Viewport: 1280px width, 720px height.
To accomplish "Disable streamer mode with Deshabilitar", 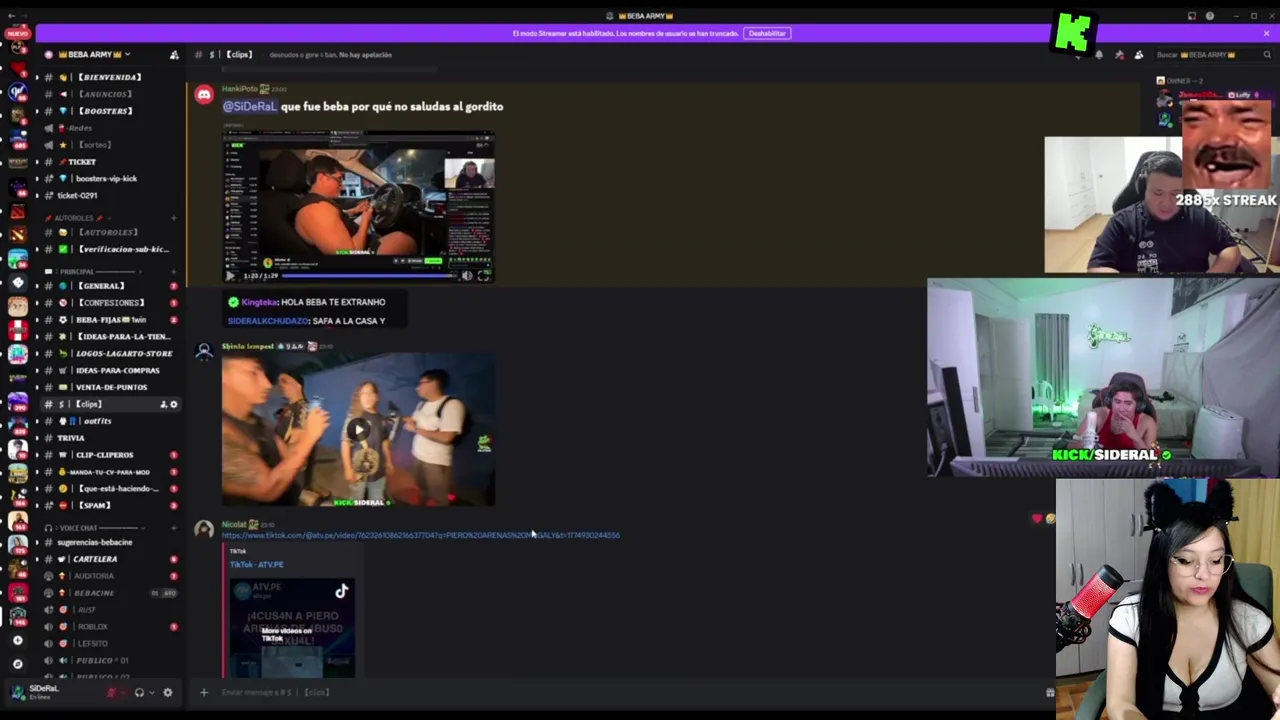I will coord(767,33).
